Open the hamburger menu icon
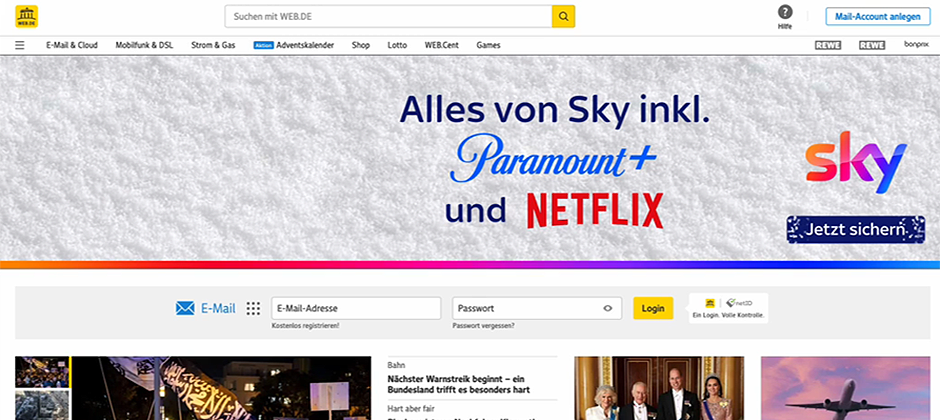The height and width of the screenshot is (420, 940). coord(20,45)
